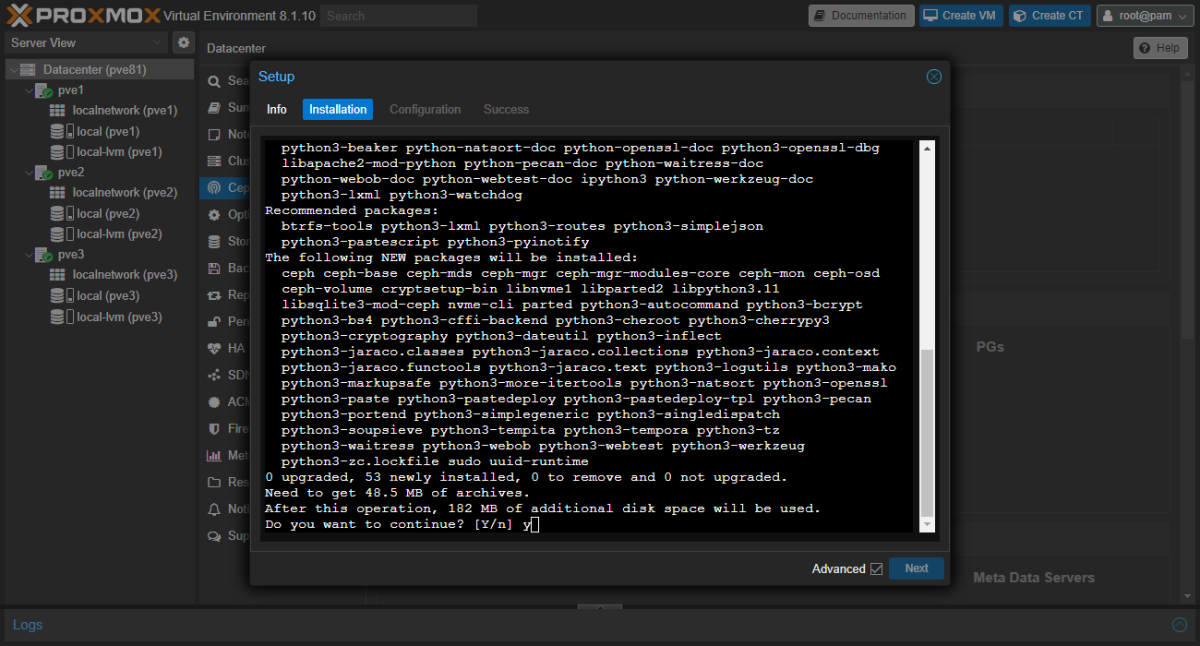Open the Firewall shield menu icon

(214, 429)
